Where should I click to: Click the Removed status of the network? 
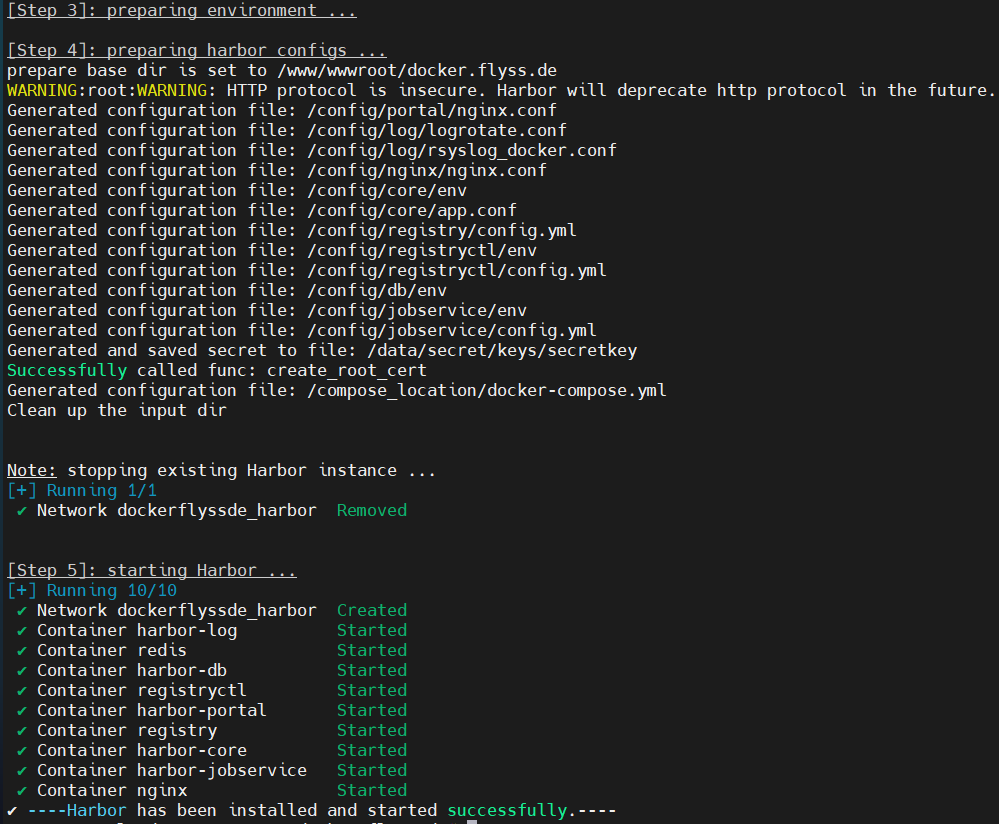point(371,510)
